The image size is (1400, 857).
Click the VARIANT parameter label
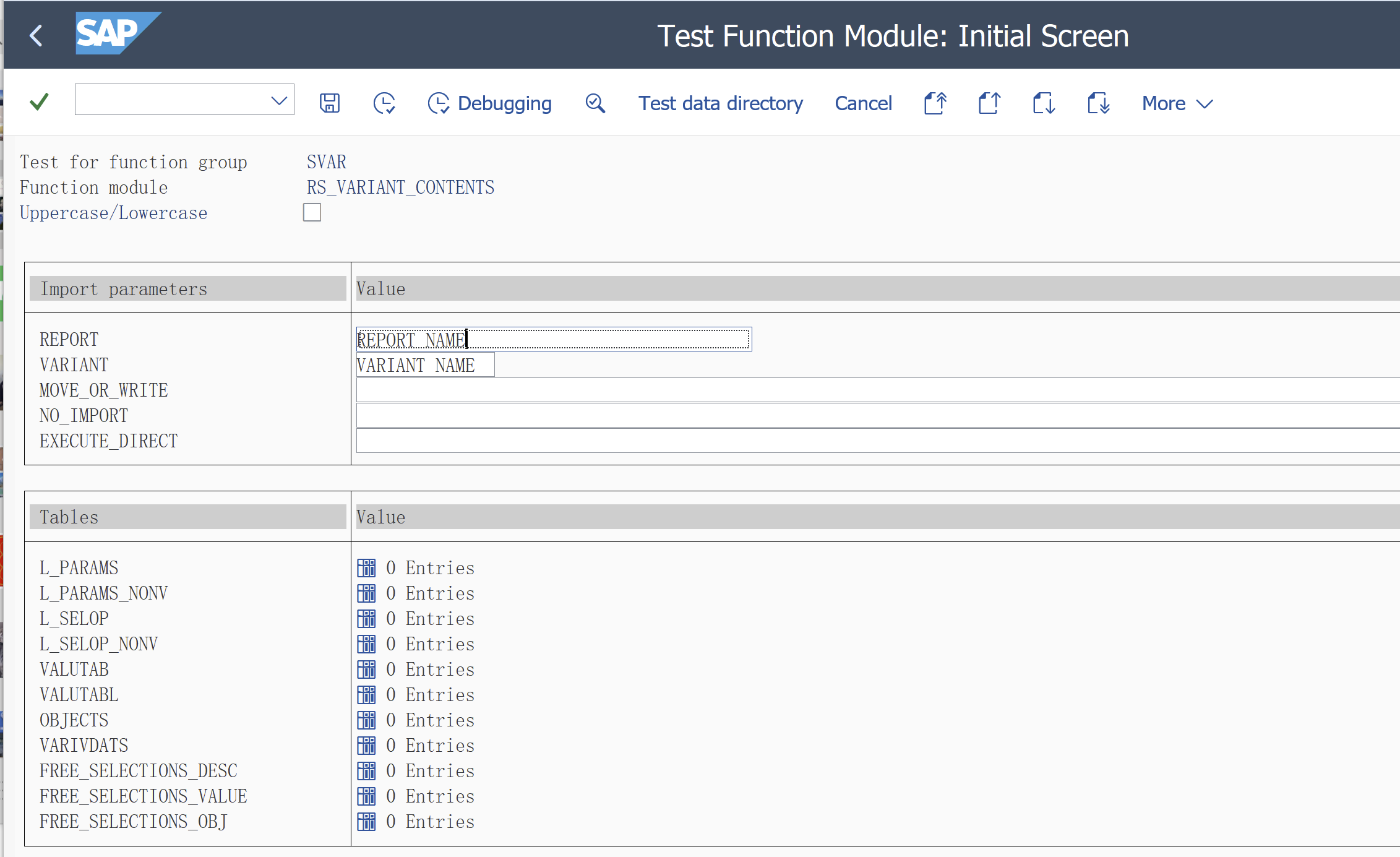(x=74, y=364)
